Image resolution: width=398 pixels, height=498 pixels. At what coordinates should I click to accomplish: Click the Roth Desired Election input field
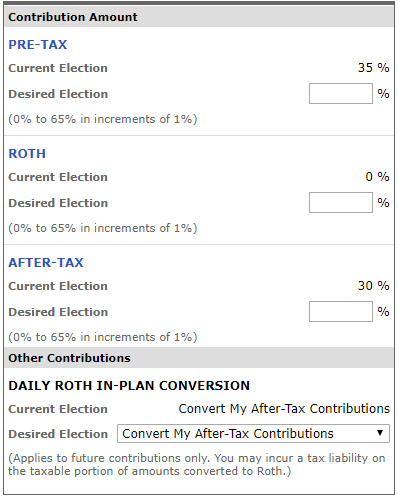click(341, 202)
